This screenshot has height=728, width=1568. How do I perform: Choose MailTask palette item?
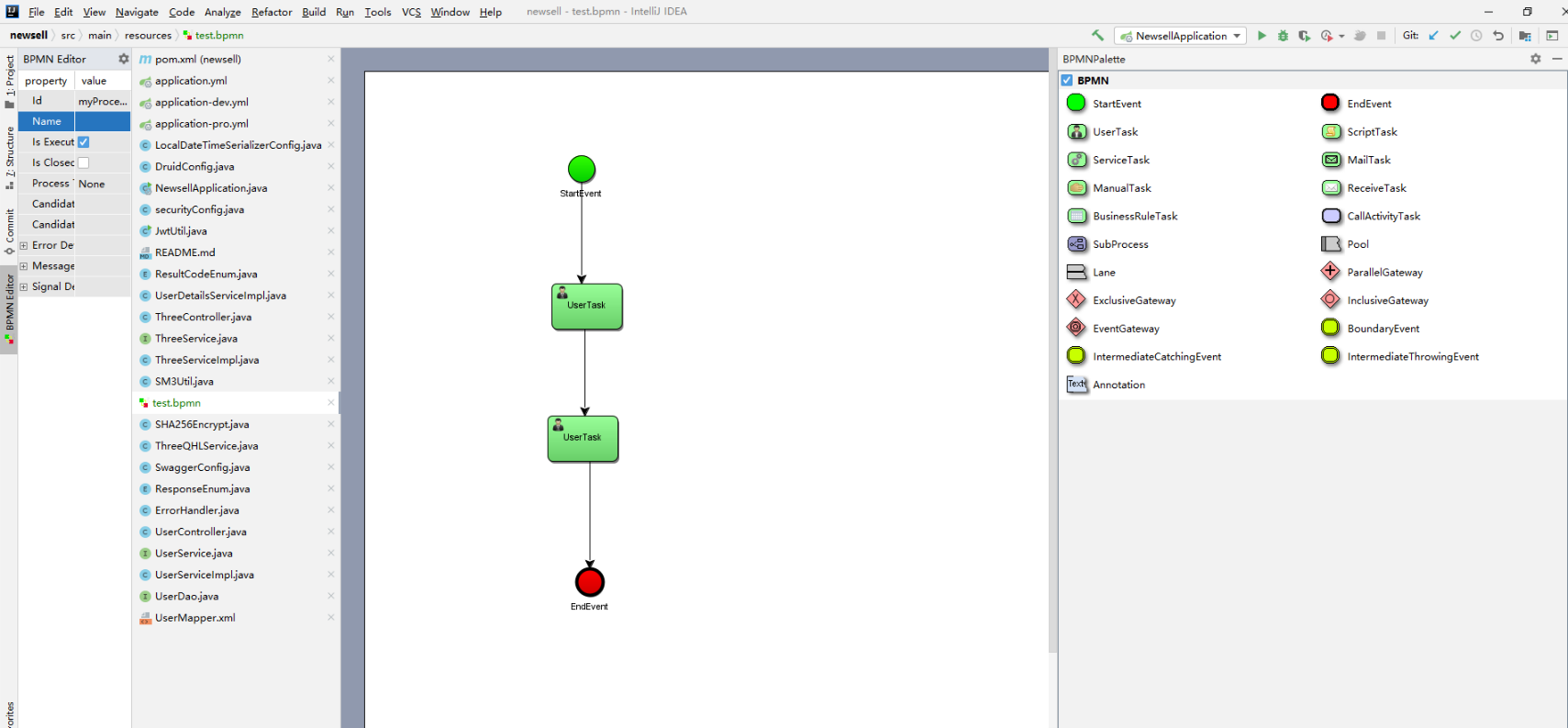[x=1356, y=160]
